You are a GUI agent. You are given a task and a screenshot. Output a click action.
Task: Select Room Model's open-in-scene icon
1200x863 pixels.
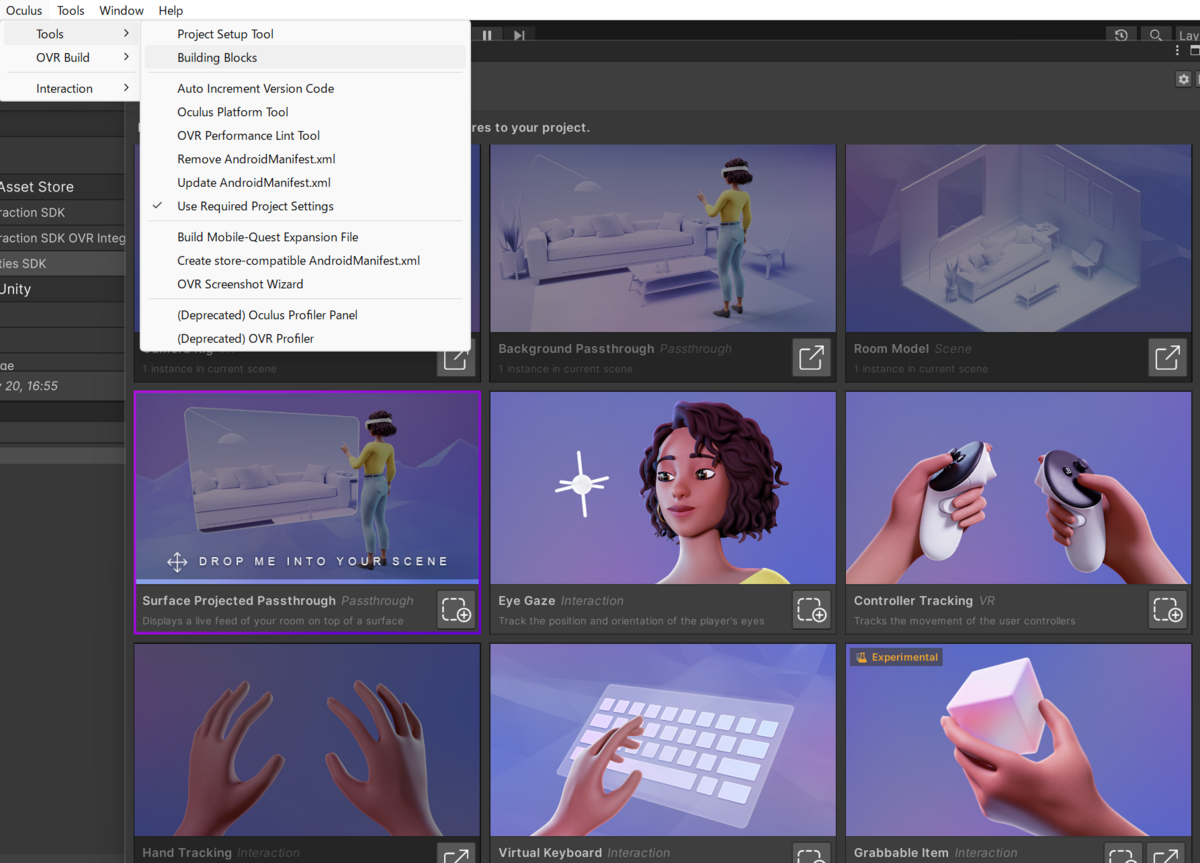coord(1167,357)
